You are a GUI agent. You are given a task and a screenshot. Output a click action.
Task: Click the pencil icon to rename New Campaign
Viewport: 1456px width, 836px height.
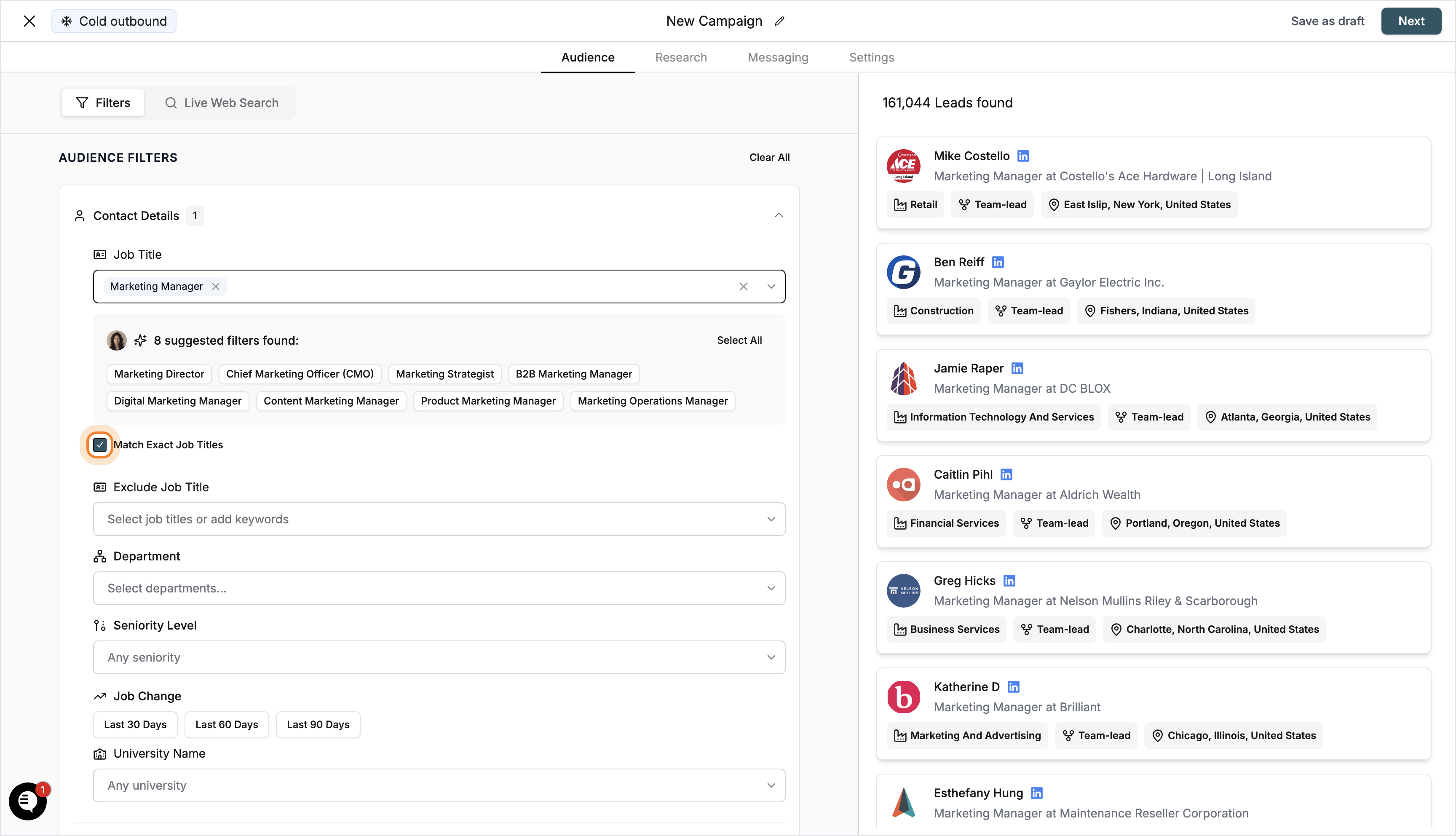coord(780,21)
